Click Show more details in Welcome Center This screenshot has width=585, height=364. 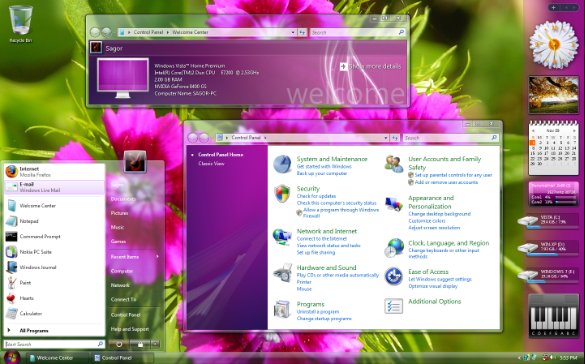tap(370, 66)
